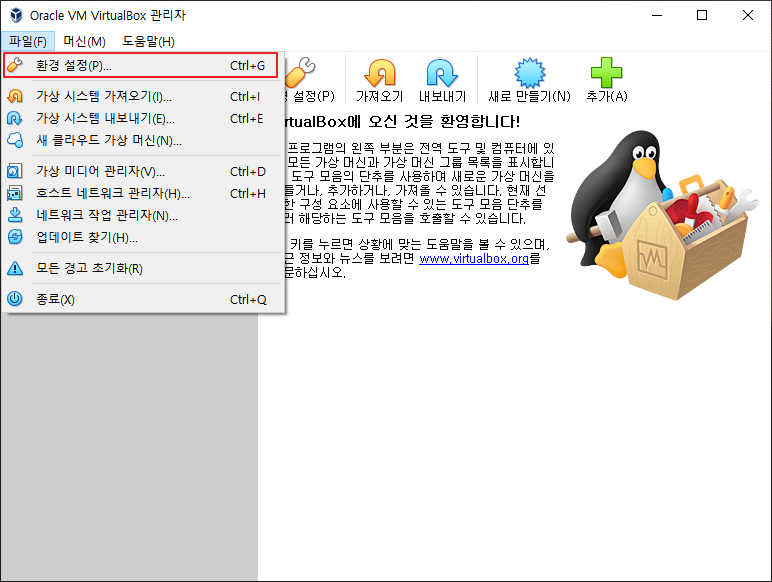
Task: Click the Tux penguin toolbox image
Action: (x=662, y=215)
